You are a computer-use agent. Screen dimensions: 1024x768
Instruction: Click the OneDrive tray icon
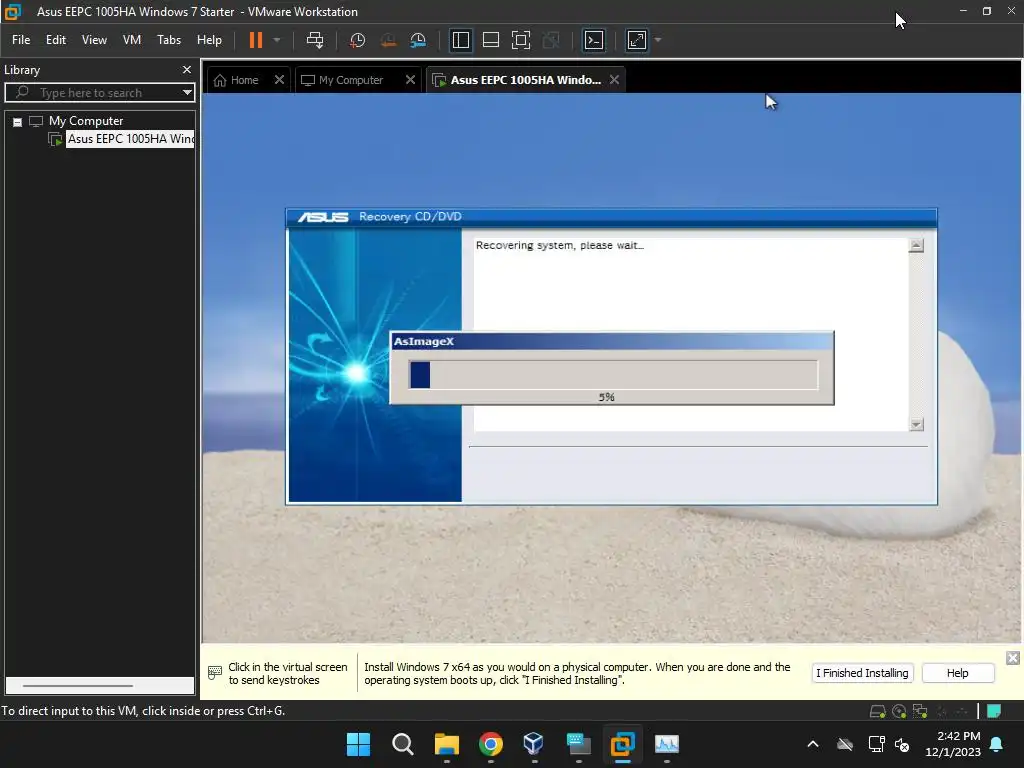tap(845, 744)
